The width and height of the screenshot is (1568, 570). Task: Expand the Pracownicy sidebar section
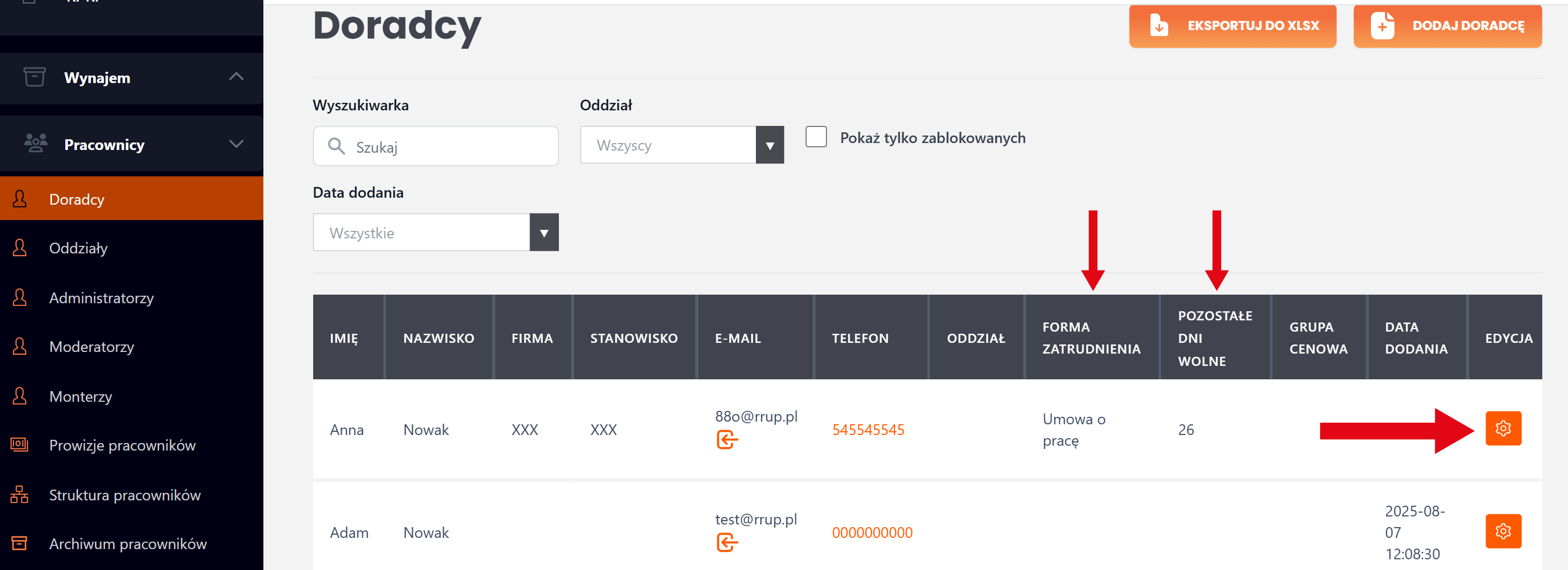point(236,144)
